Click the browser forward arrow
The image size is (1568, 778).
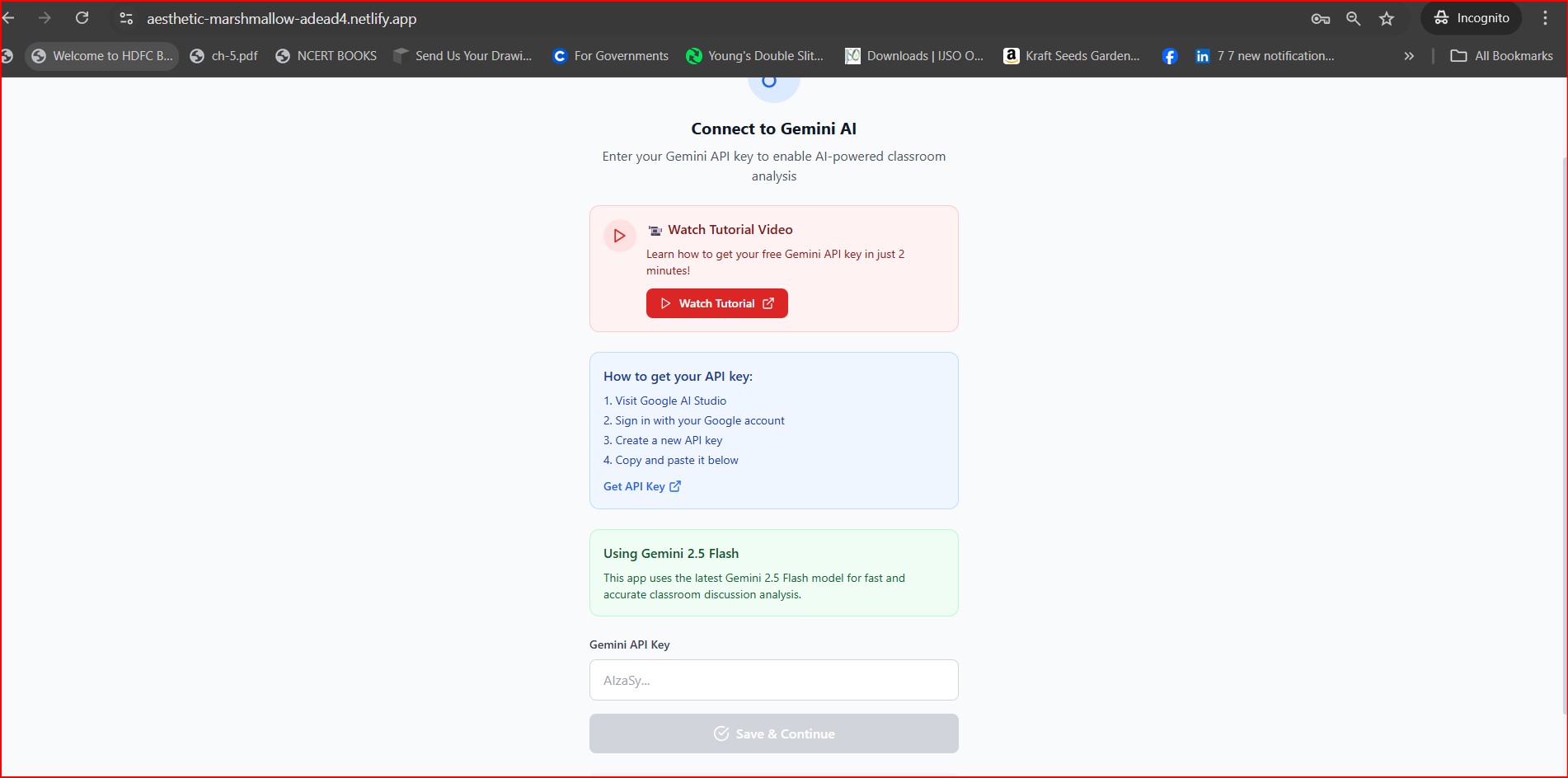point(45,18)
